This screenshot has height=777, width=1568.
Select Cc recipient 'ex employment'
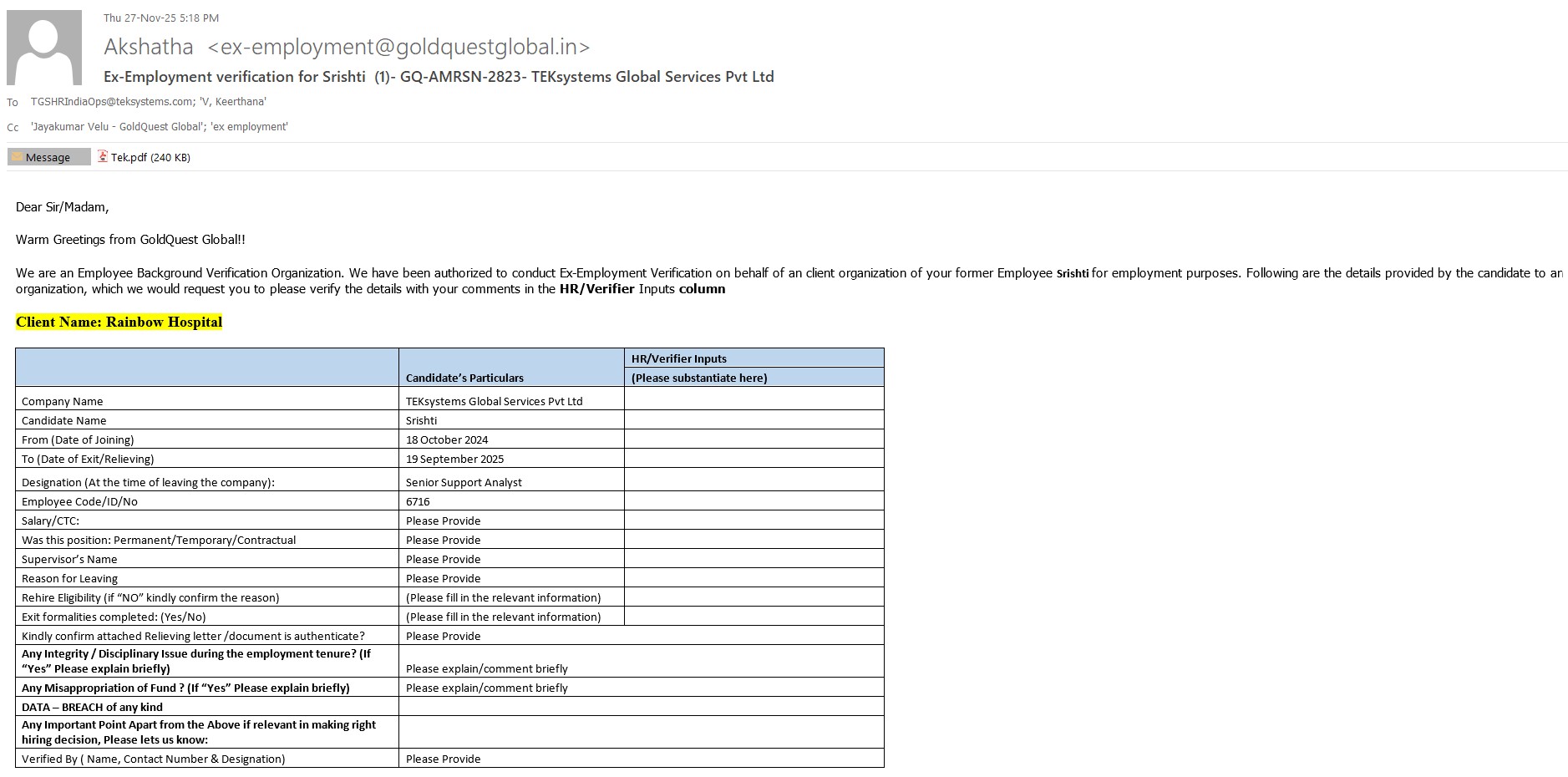249,127
